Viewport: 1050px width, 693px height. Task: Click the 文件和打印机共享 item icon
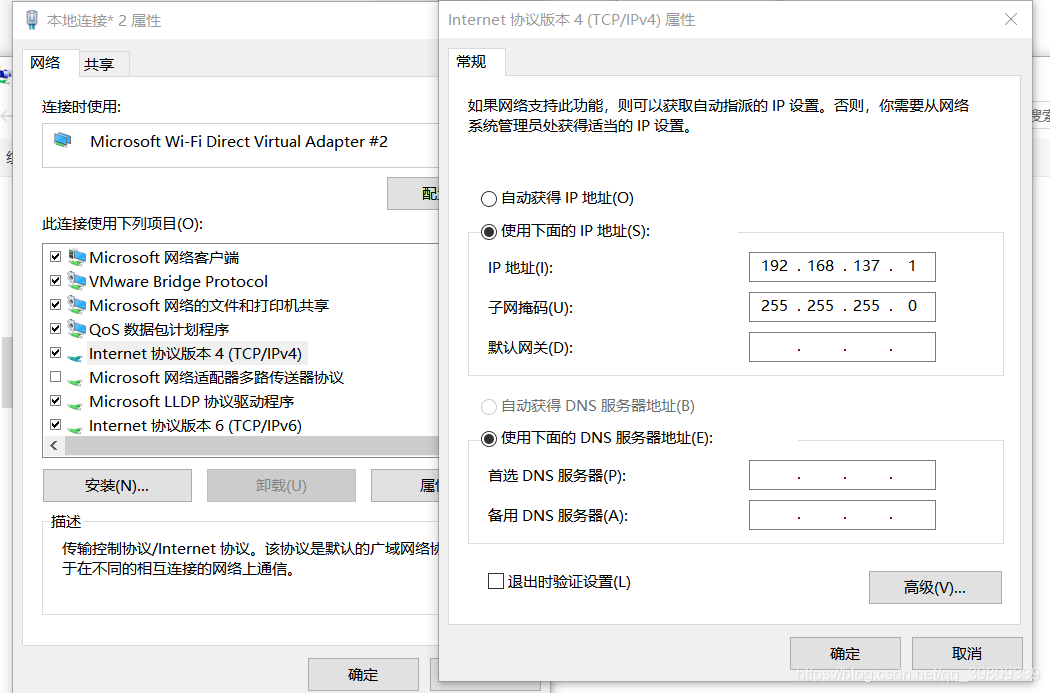[x=77, y=305]
